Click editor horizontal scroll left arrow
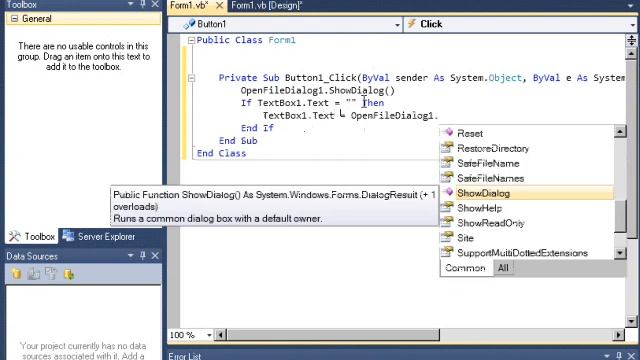The height and width of the screenshot is (360, 640). coord(220,335)
